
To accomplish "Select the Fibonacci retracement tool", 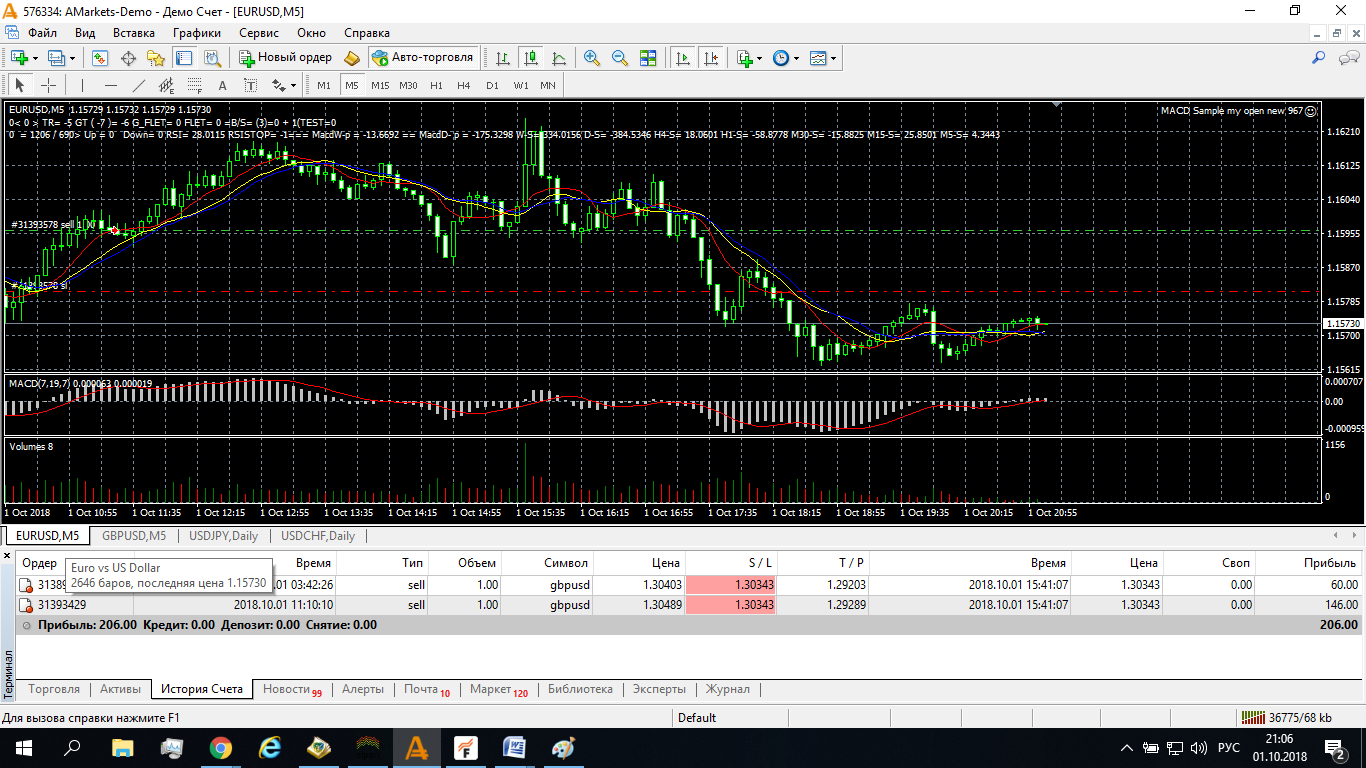I will click(x=195, y=85).
